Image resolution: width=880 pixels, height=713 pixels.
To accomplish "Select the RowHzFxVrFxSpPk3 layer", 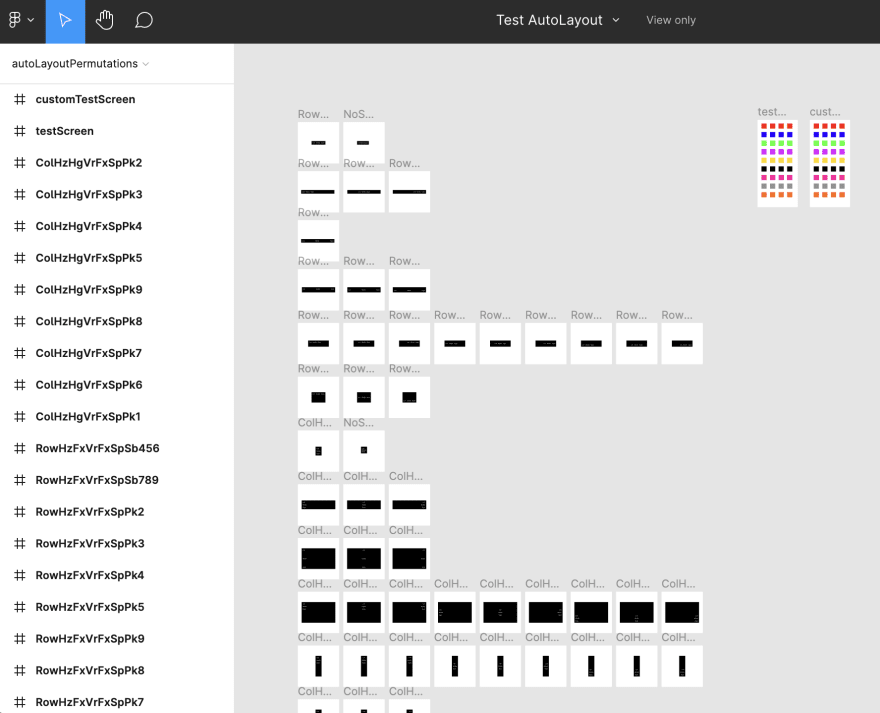I will [117, 543].
